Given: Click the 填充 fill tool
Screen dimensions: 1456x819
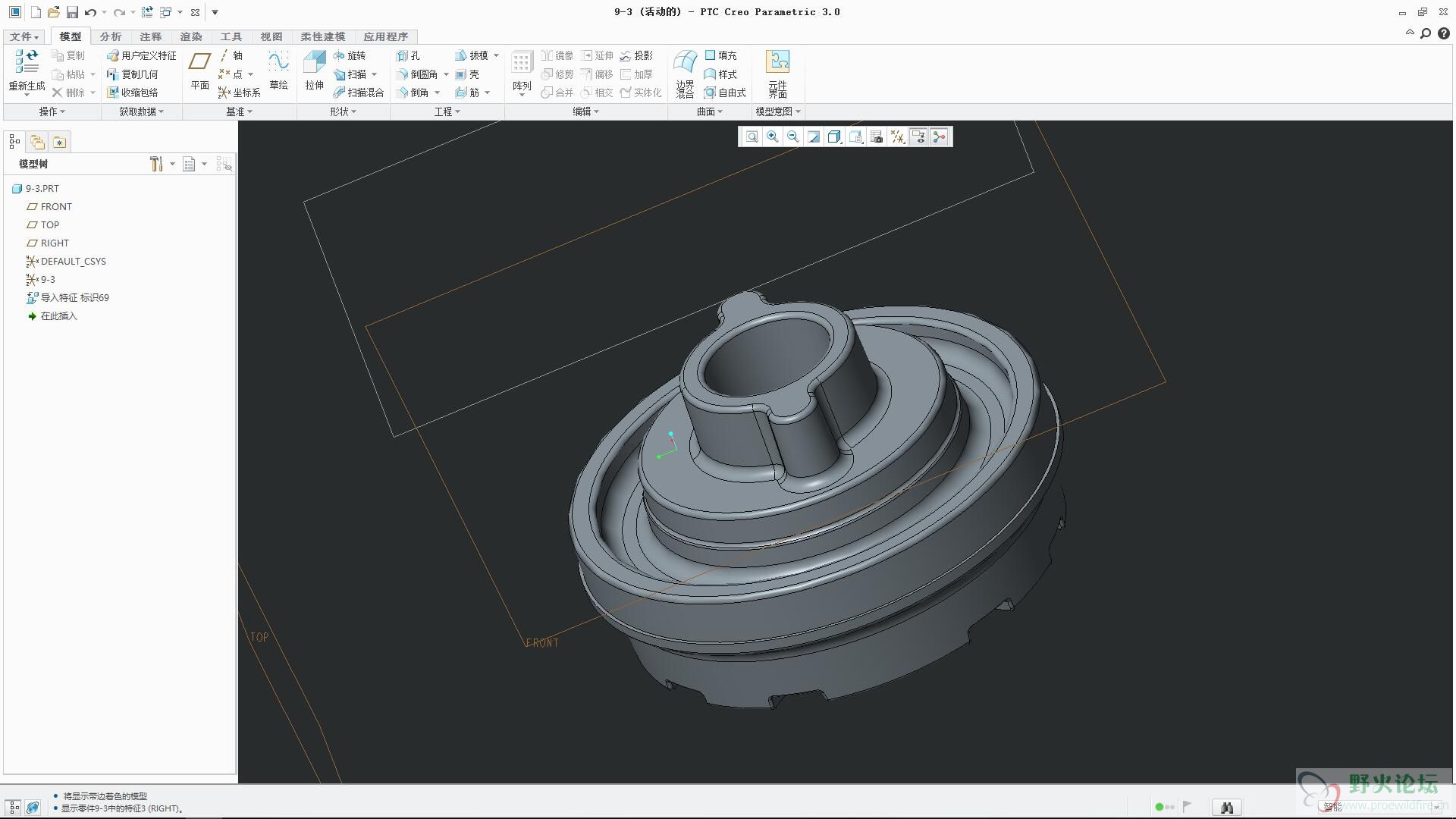Looking at the screenshot, I should coord(720,55).
